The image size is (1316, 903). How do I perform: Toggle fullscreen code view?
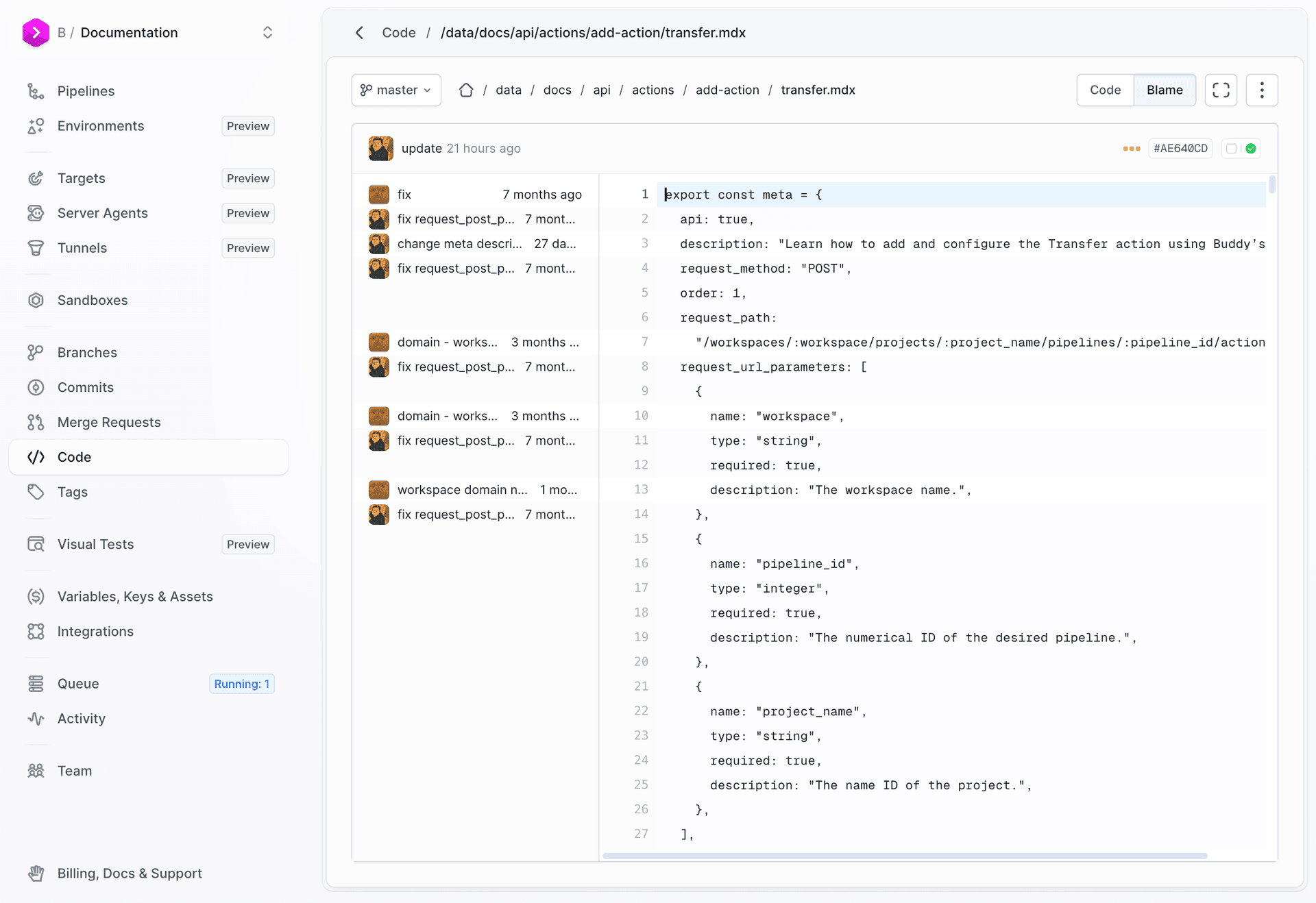1221,90
